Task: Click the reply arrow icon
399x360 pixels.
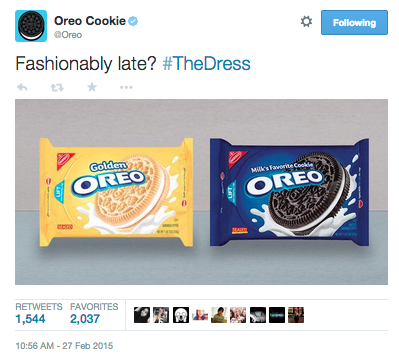Action: [x=22, y=87]
